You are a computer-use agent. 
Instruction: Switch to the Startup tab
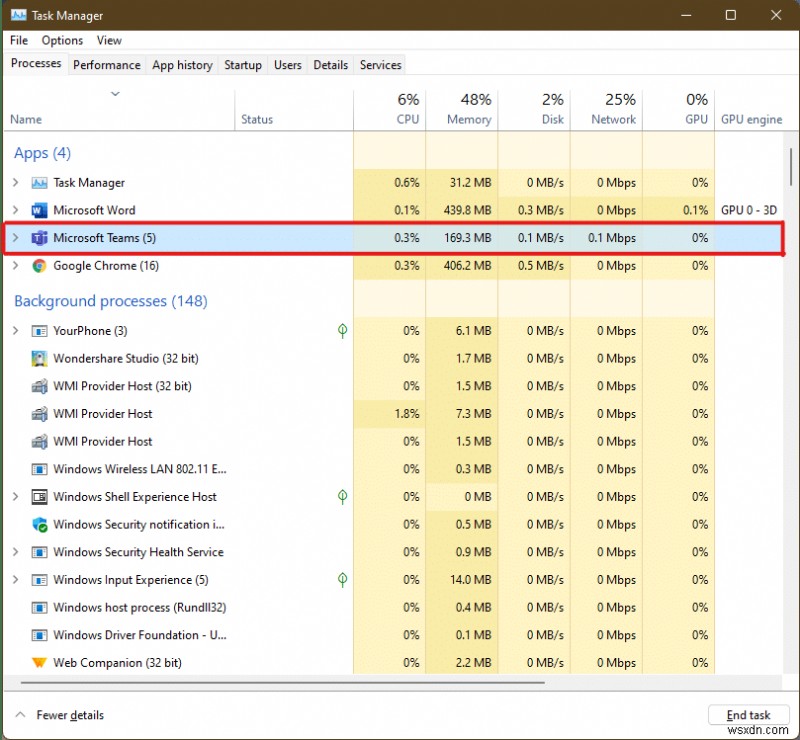243,65
